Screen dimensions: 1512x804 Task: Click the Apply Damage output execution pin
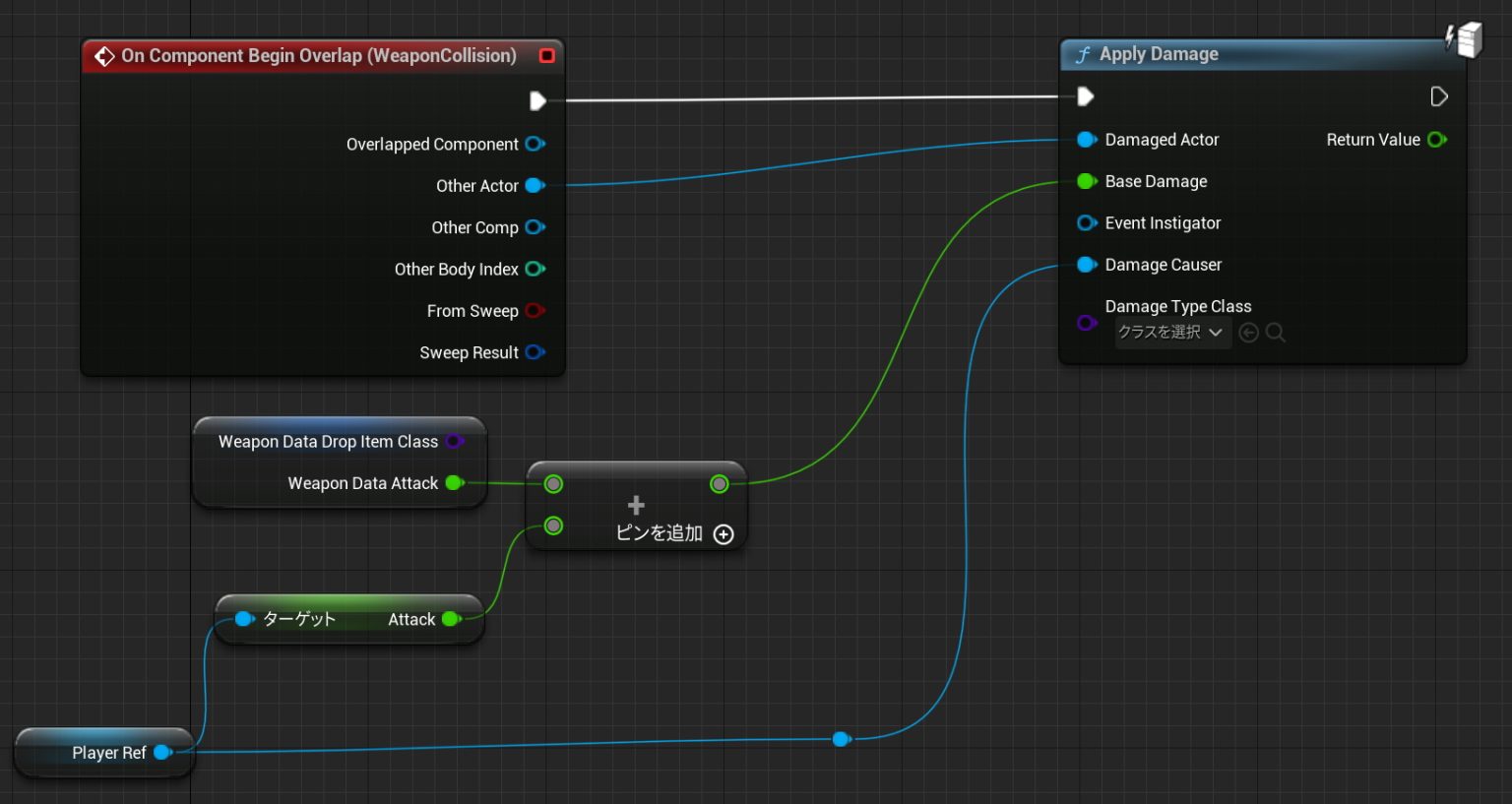(1438, 96)
